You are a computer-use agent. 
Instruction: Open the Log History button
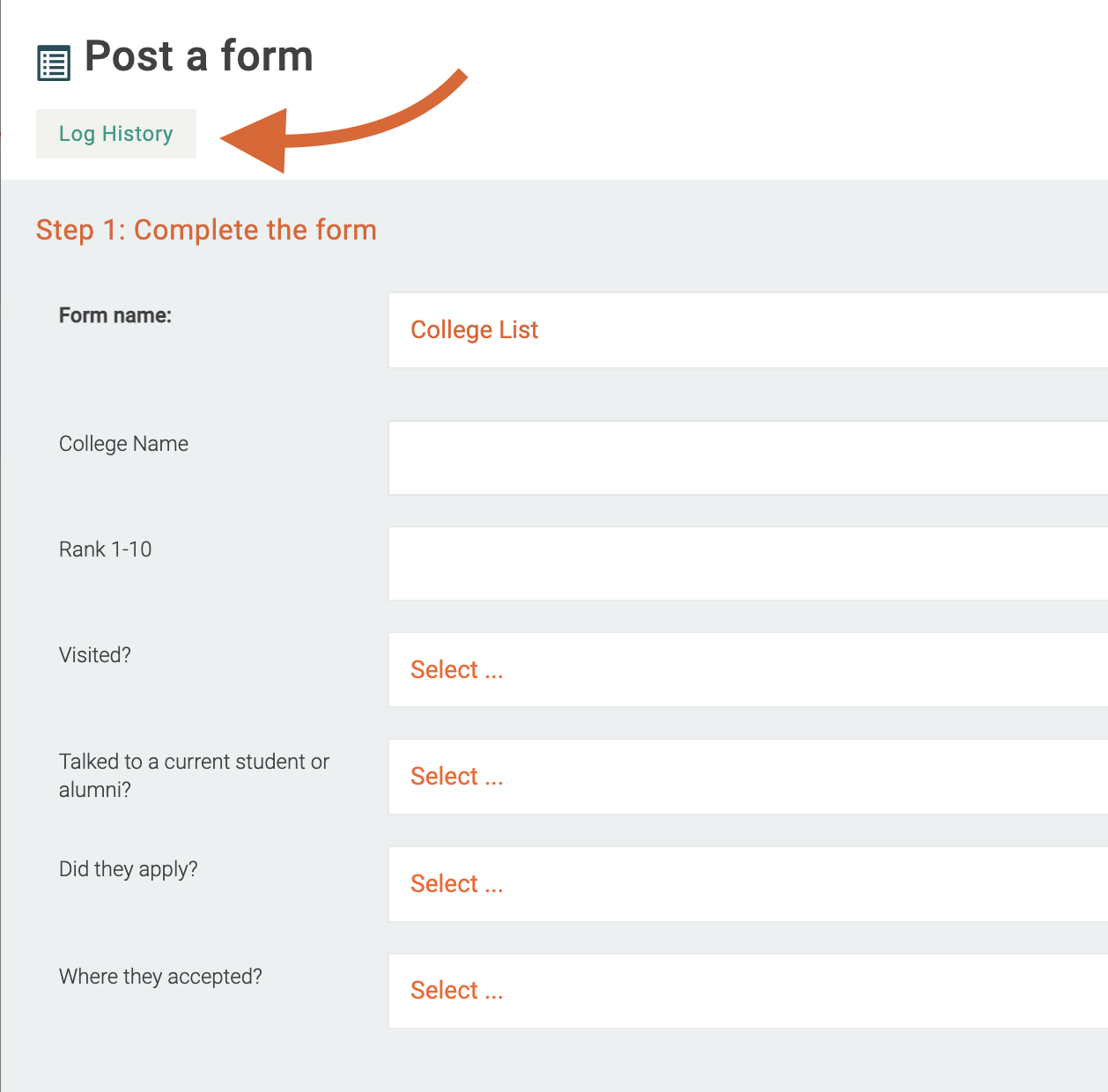[116, 134]
